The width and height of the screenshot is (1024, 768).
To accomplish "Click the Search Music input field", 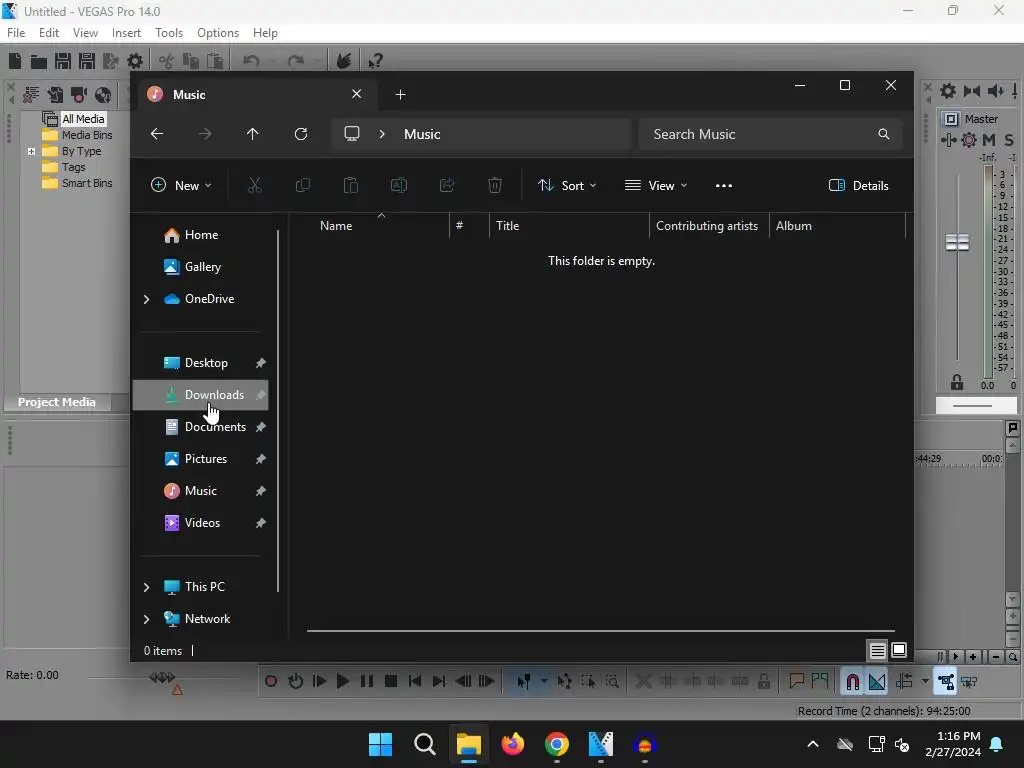I will 770,135.
